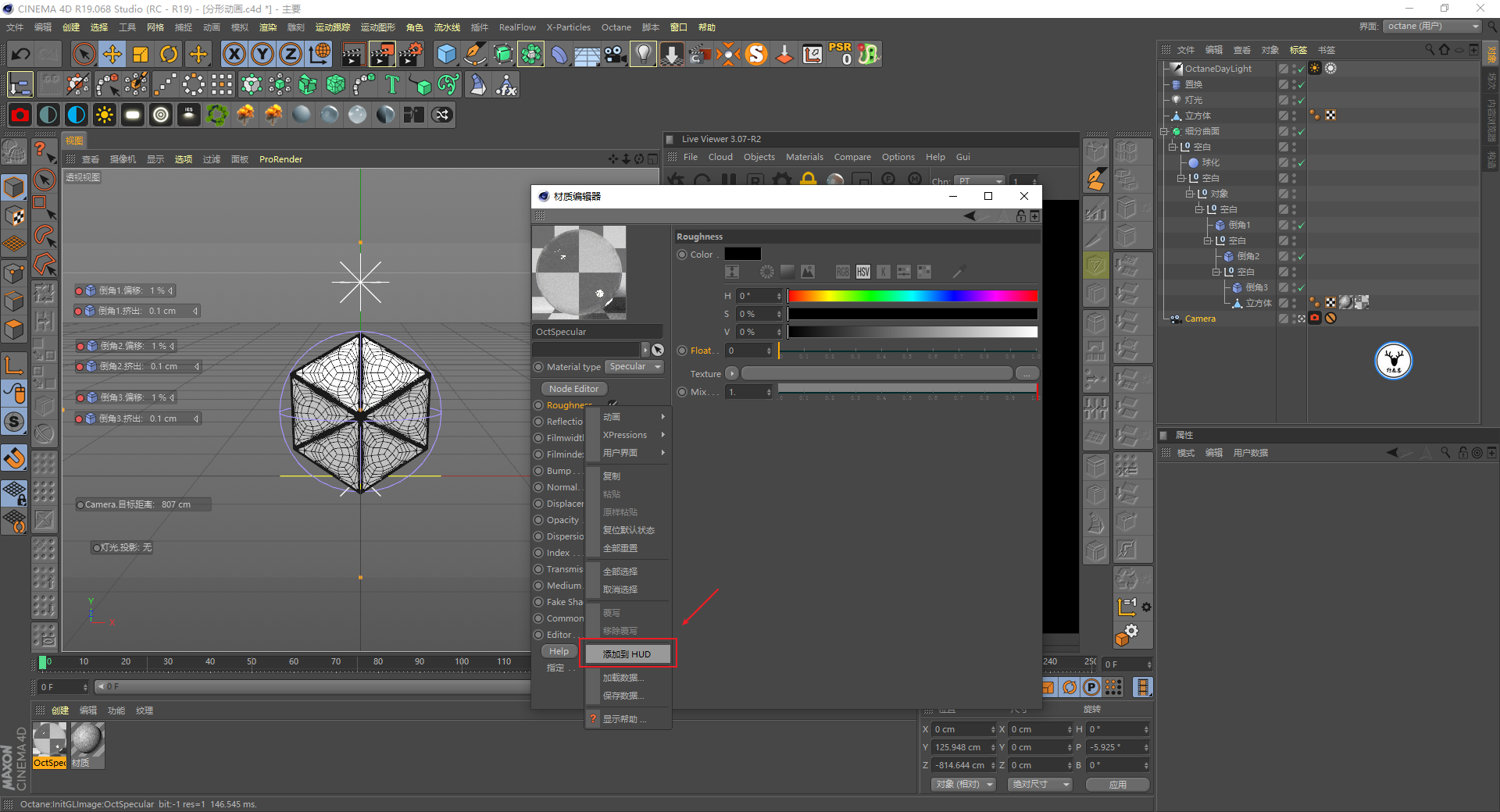This screenshot has height=812, width=1500.
Task: Open the render settings icon
Action: click(411, 54)
